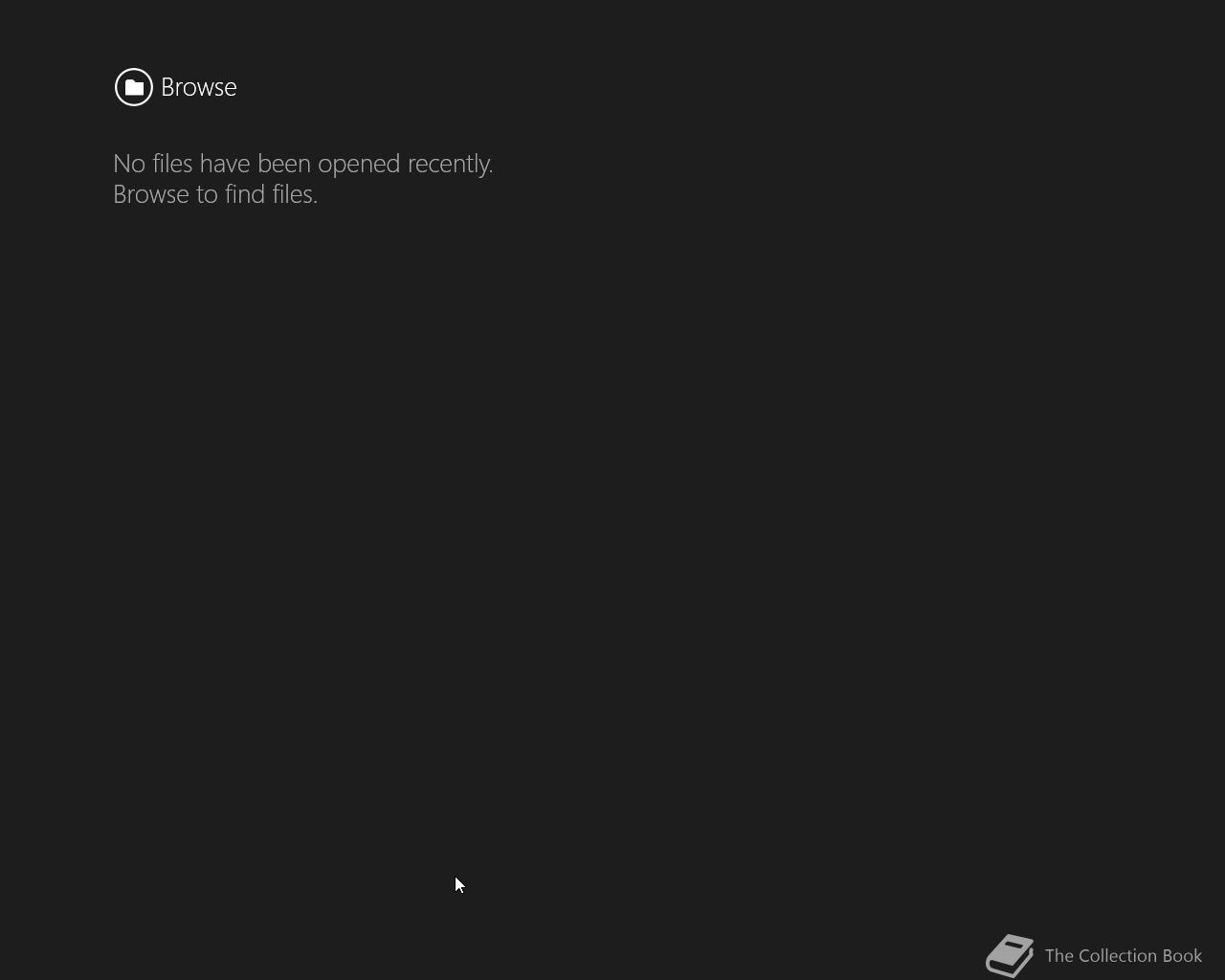Tap the white folder glyph inside the circle
This screenshot has height=980, width=1225.
(134, 87)
